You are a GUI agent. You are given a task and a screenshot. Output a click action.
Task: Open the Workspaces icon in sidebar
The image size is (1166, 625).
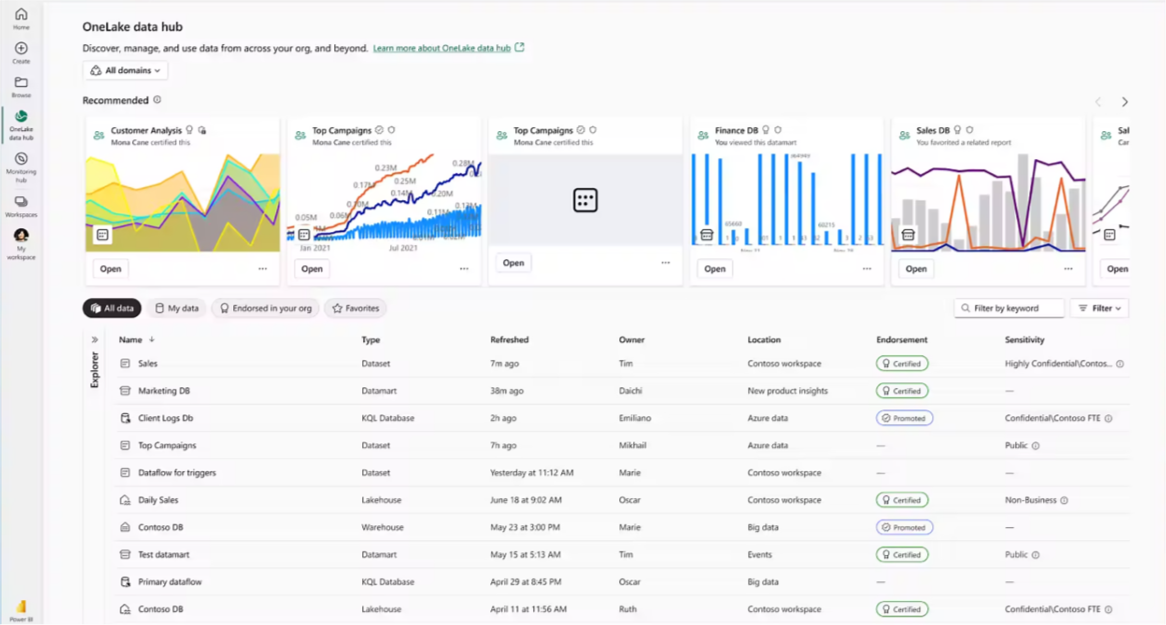click(x=21, y=202)
